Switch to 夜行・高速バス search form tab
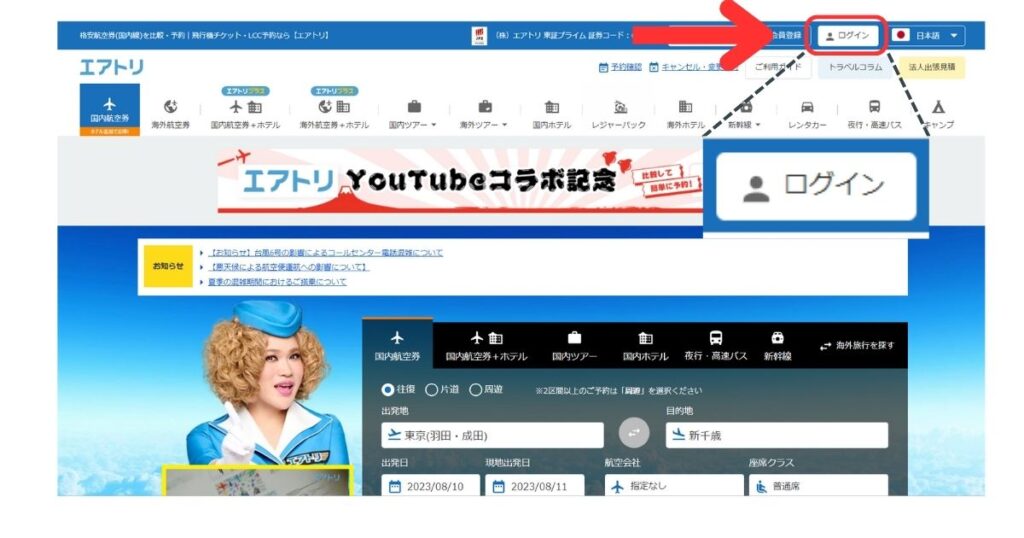The width and height of the screenshot is (1024, 538). pos(716,346)
